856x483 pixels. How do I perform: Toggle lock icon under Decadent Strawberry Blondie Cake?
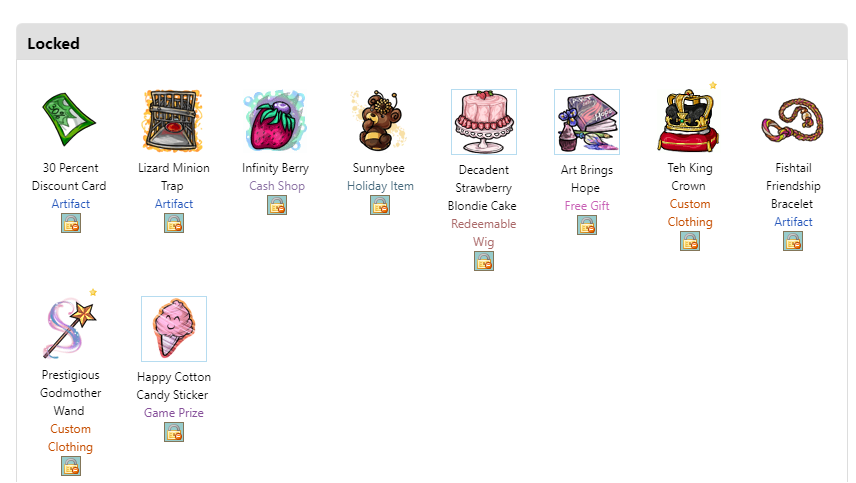click(x=484, y=261)
